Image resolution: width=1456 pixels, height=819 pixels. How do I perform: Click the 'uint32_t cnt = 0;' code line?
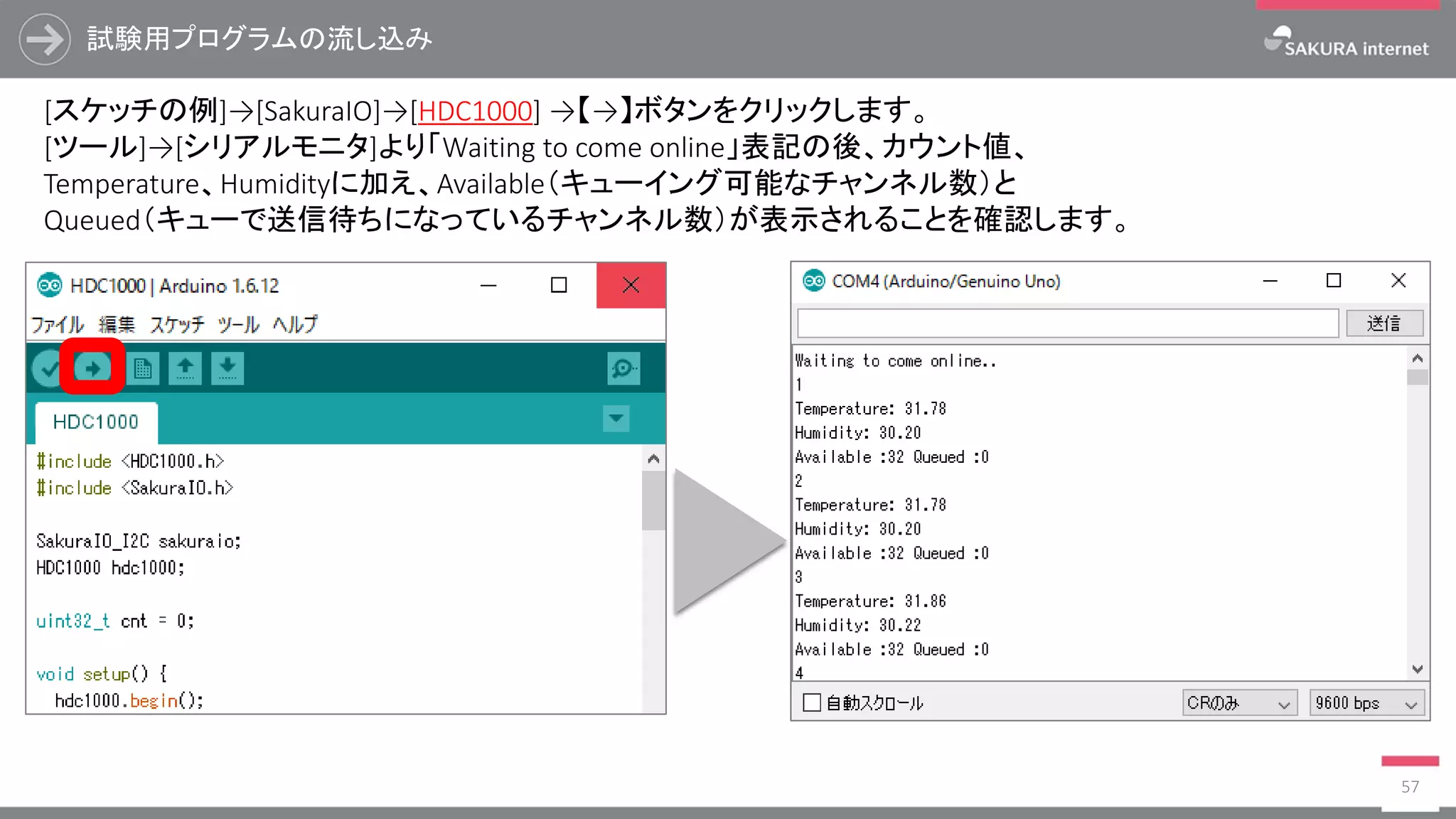click(114, 621)
